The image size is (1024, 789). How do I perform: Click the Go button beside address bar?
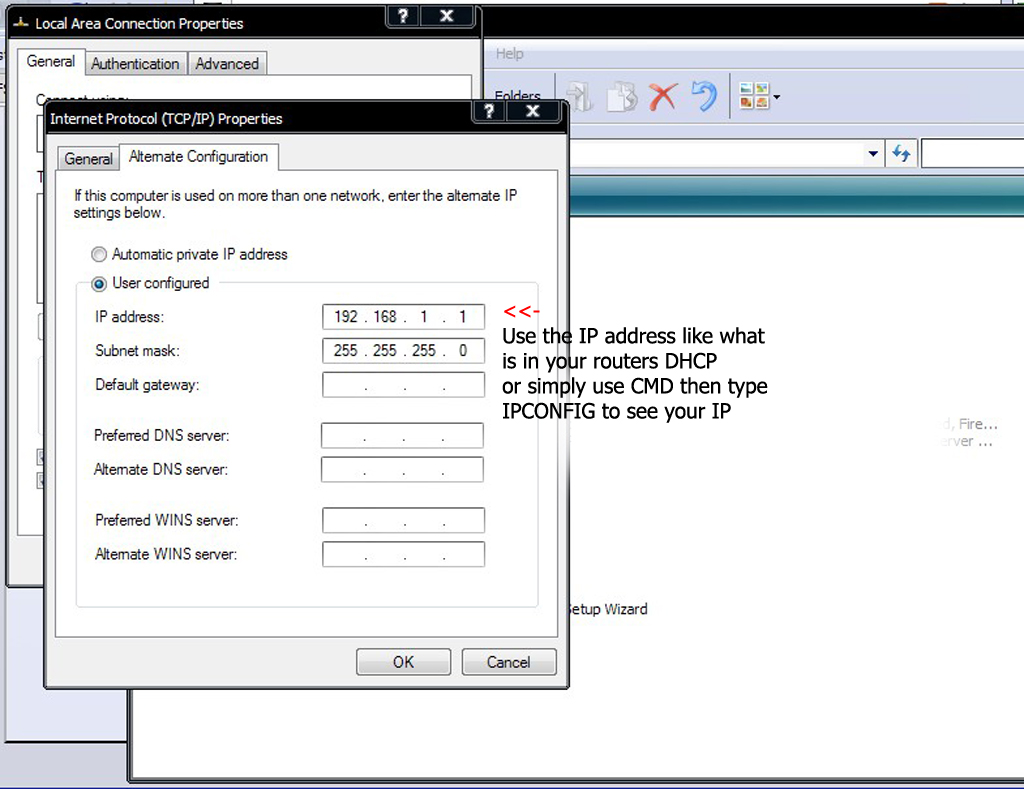point(902,153)
